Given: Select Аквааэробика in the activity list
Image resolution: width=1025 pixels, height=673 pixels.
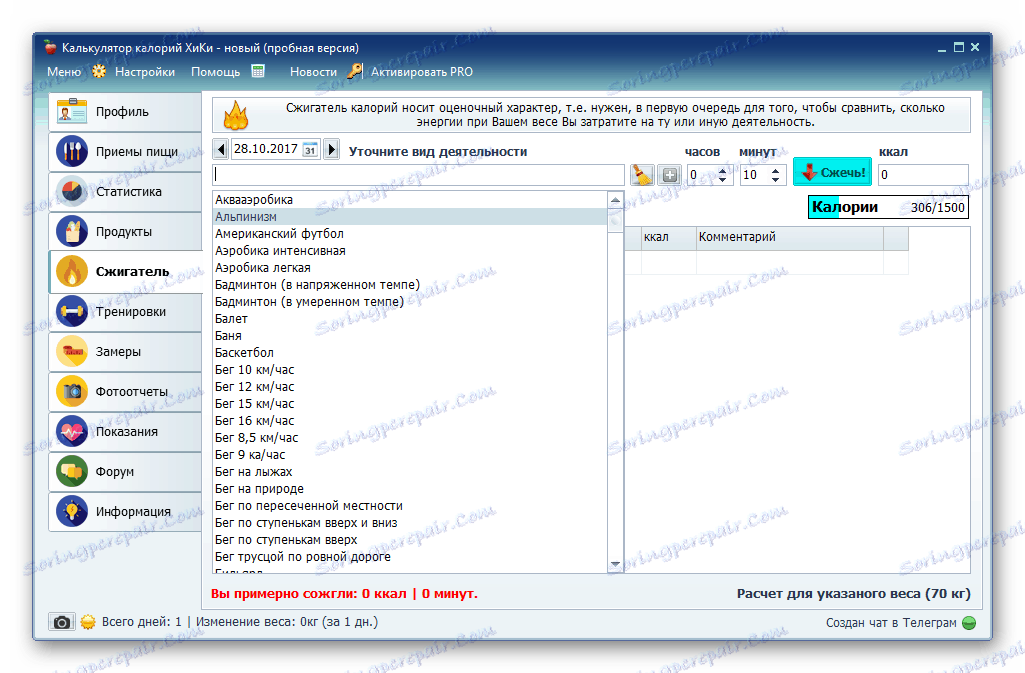Looking at the screenshot, I should [x=411, y=200].
